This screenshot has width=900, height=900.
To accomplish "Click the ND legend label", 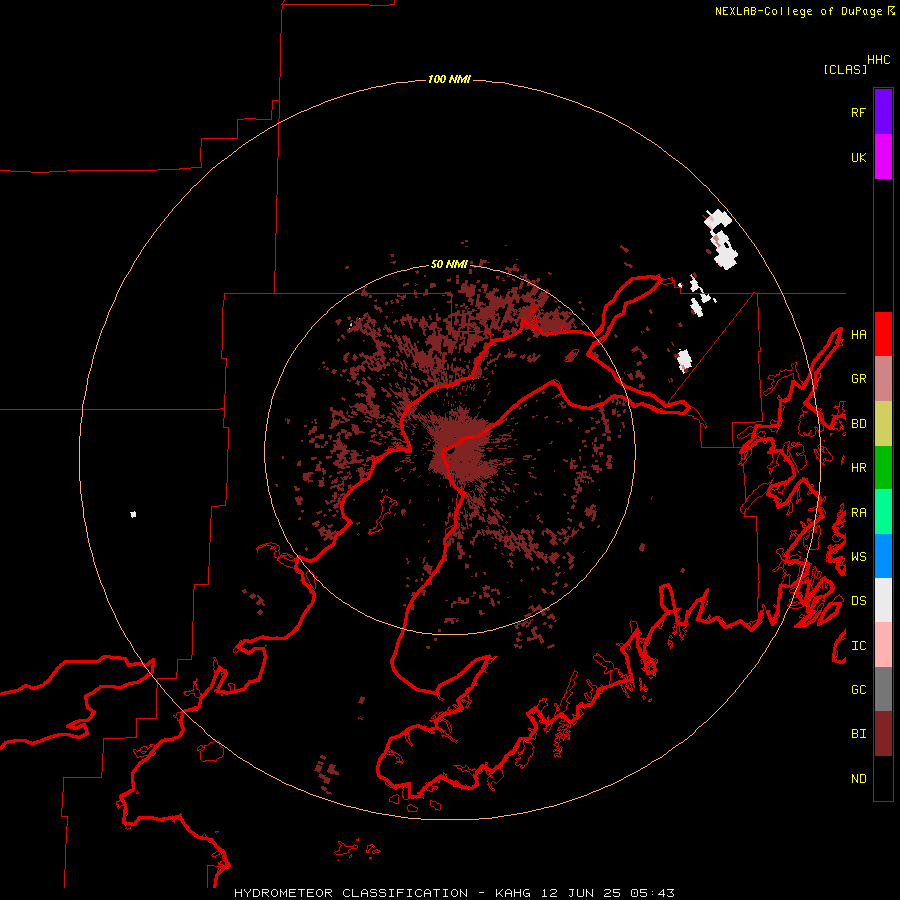I will click(x=859, y=779).
